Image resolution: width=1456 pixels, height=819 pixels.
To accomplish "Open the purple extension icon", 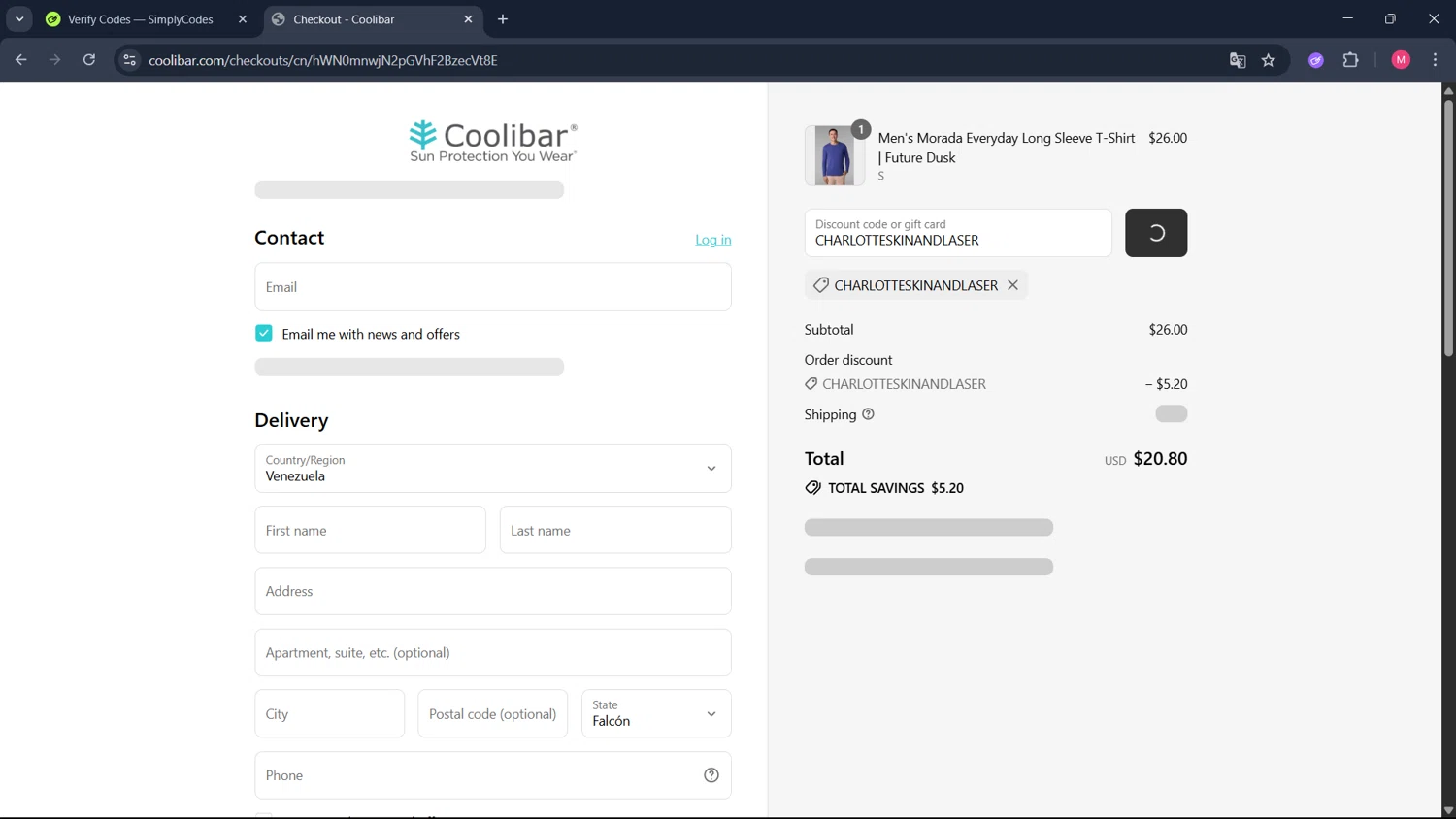I will [1316, 60].
